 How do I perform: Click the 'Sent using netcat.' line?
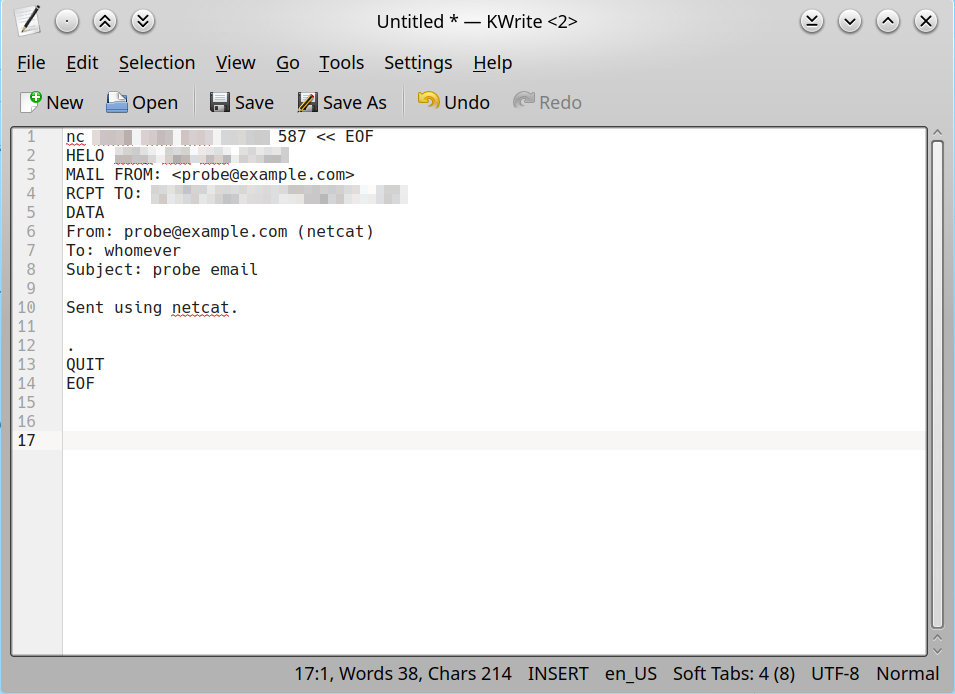click(x=152, y=308)
